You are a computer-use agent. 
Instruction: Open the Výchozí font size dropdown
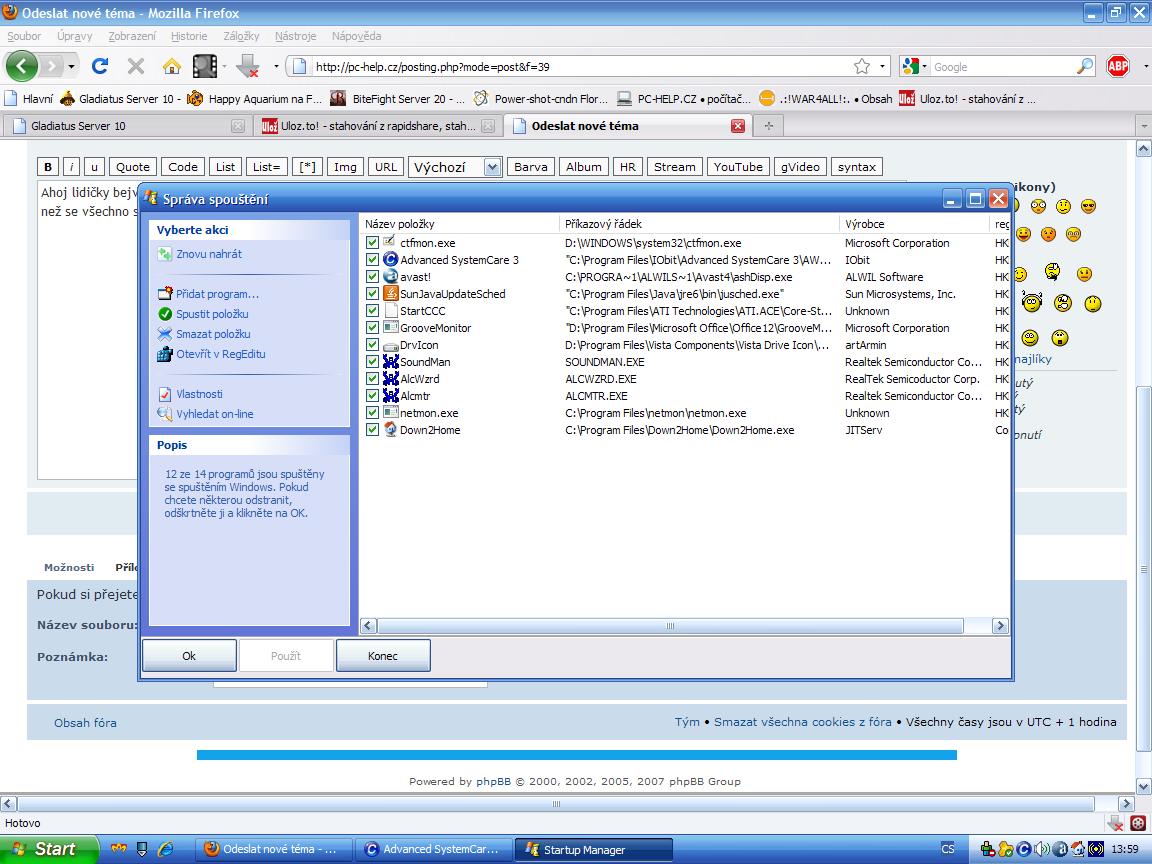pos(491,167)
